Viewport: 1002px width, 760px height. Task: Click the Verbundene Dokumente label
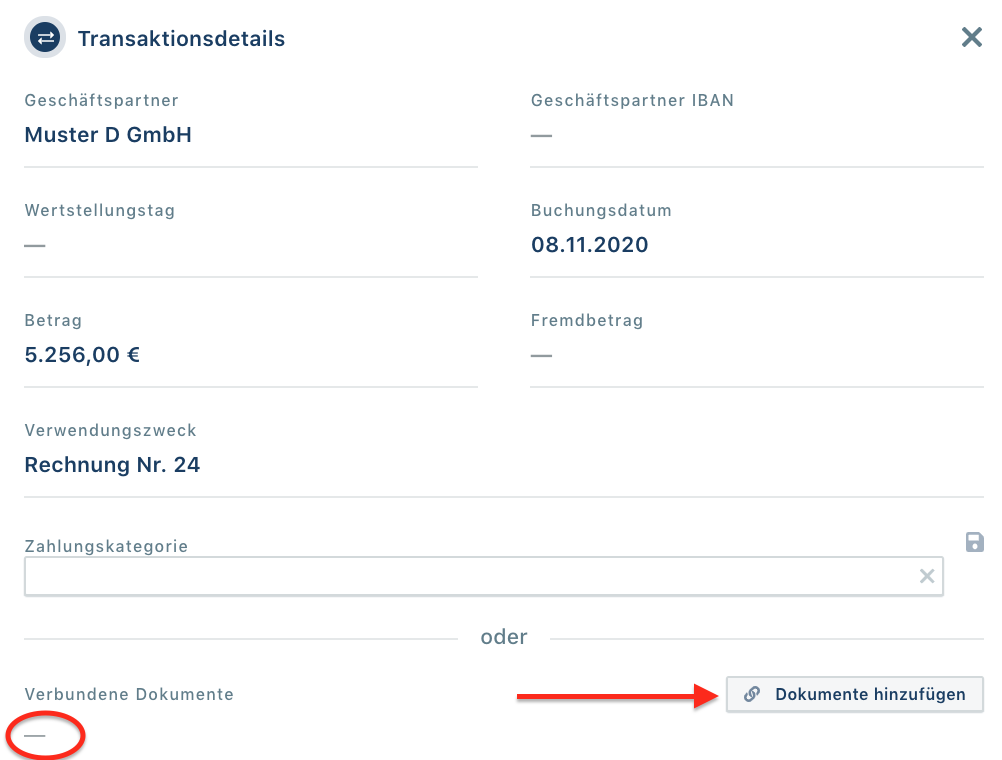128,694
